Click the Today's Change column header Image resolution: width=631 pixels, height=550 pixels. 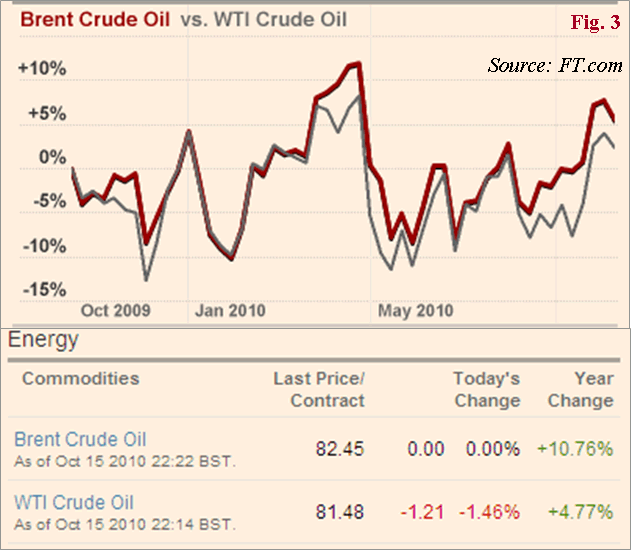[486, 390]
